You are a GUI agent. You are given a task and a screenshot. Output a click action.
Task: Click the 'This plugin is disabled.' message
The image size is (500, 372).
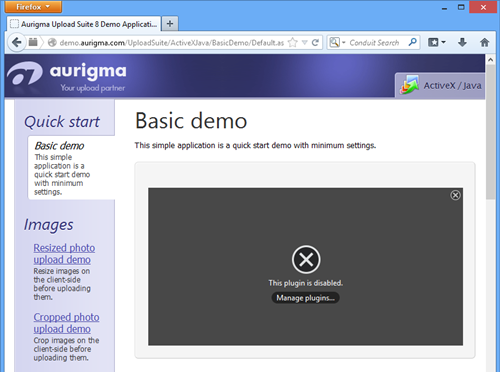coord(306,283)
